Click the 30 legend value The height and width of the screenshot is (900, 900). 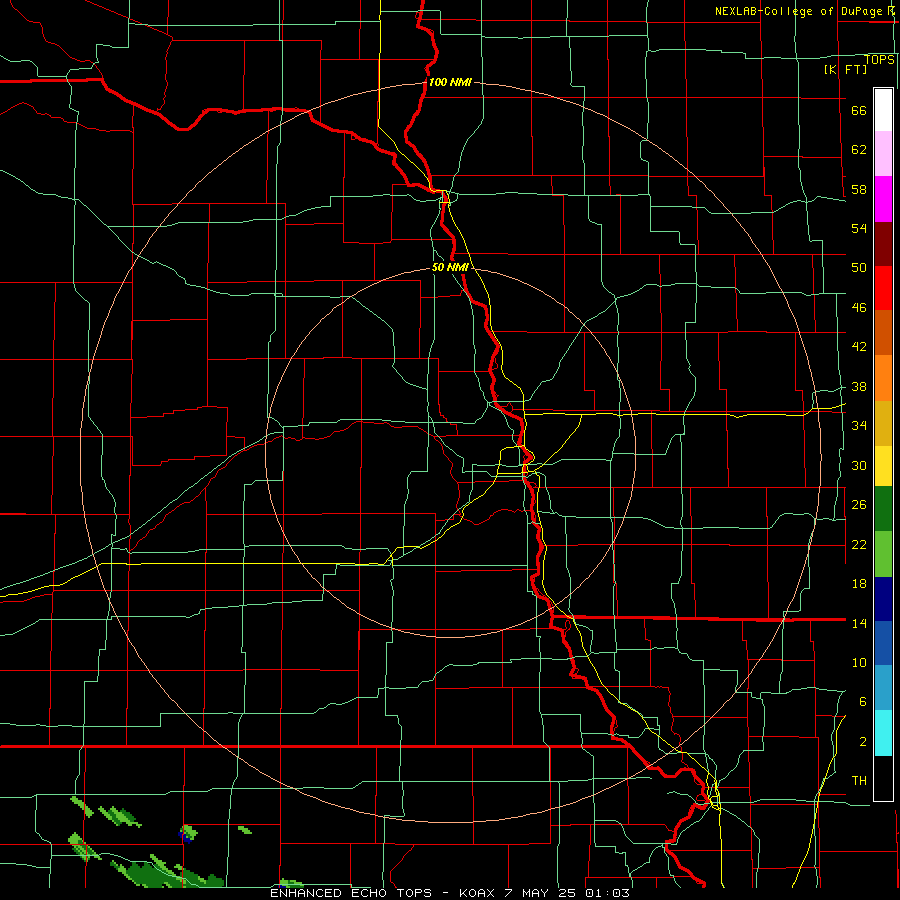coord(859,465)
